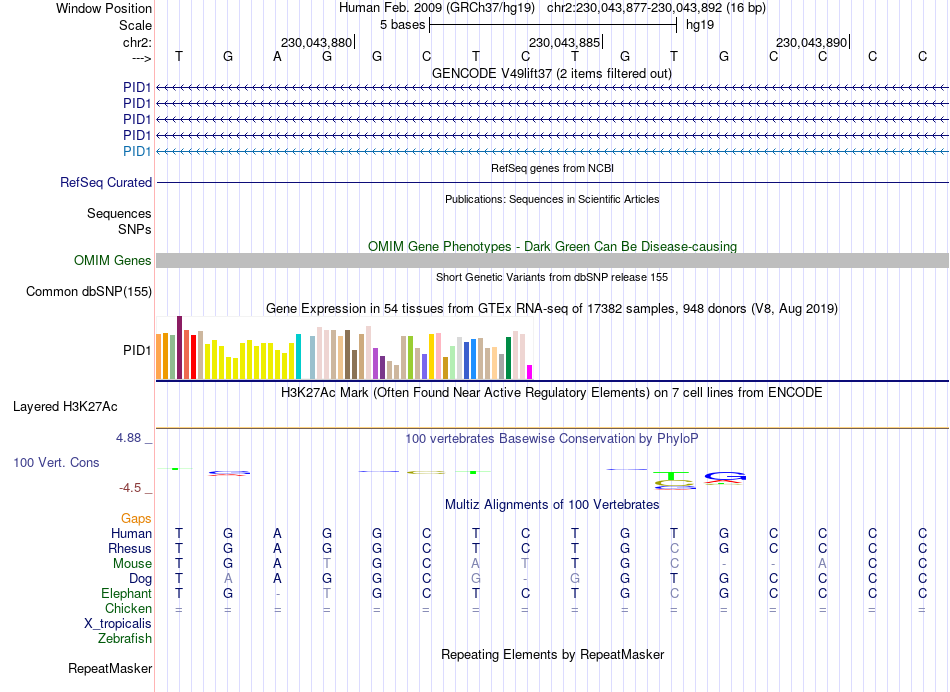Click the light blue PID1 transcript label
950x692 pixels.
(137, 151)
